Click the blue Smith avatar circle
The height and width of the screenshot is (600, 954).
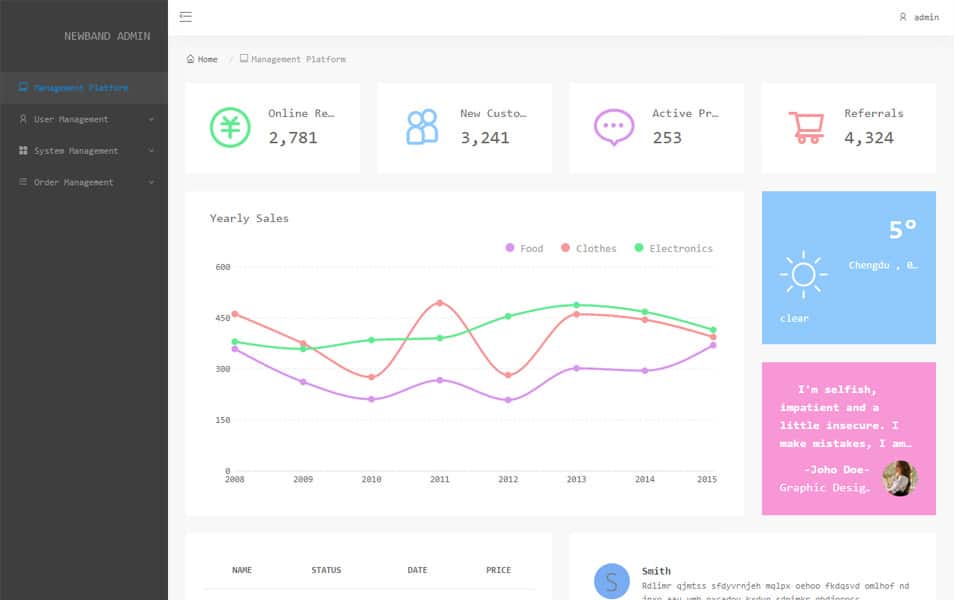(x=612, y=581)
